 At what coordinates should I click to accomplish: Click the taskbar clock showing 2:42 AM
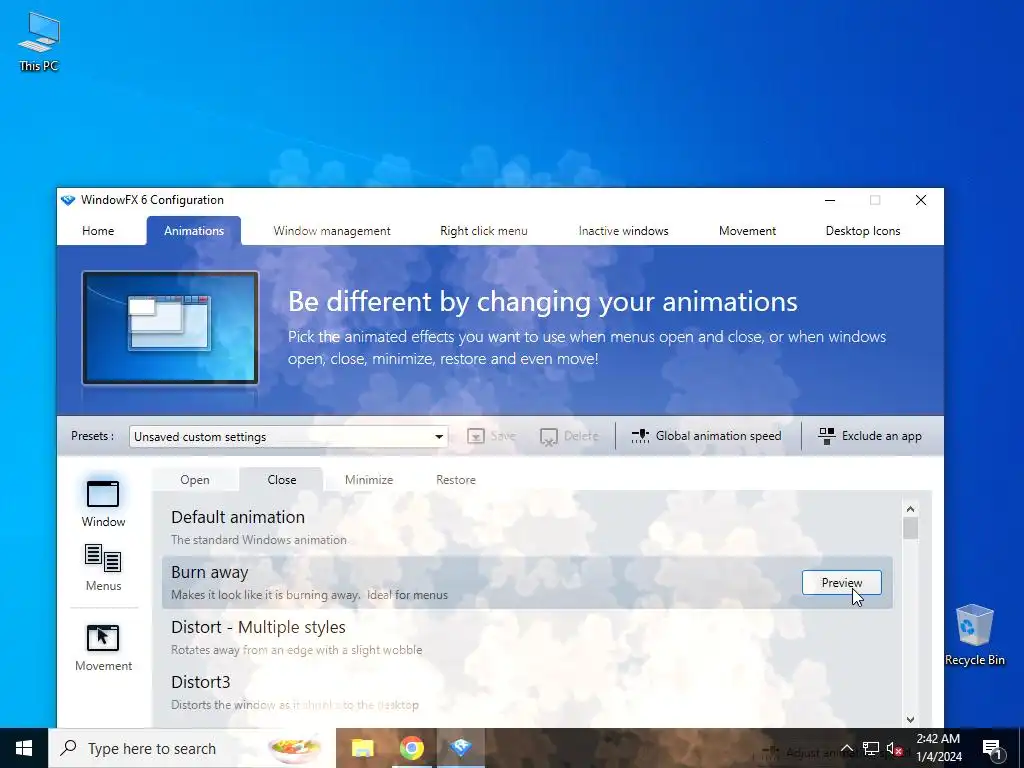(938, 748)
